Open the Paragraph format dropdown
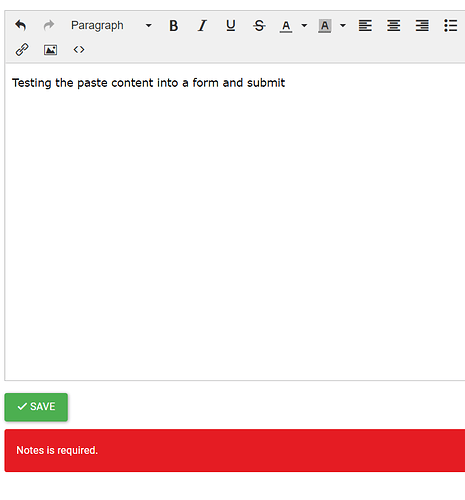 click(x=111, y=25)
